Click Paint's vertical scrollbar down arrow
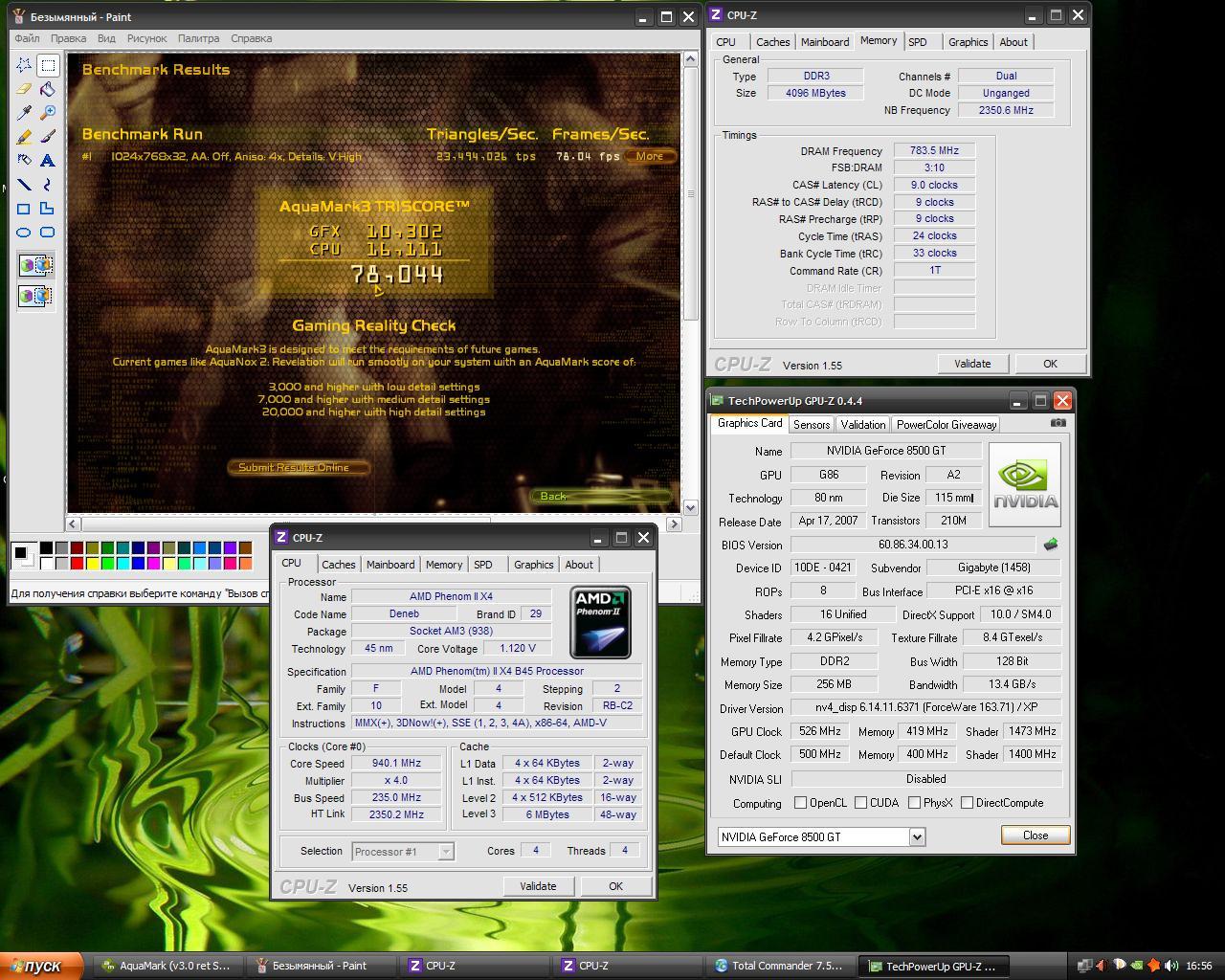The height and width of the screenshot is (980, 1225). pos(691,507)
